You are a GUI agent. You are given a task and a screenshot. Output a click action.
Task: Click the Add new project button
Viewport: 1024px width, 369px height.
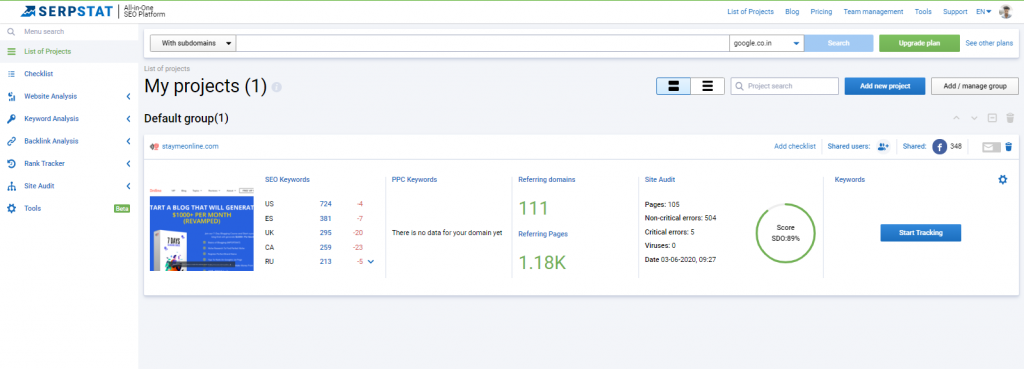tap(885, 86)
